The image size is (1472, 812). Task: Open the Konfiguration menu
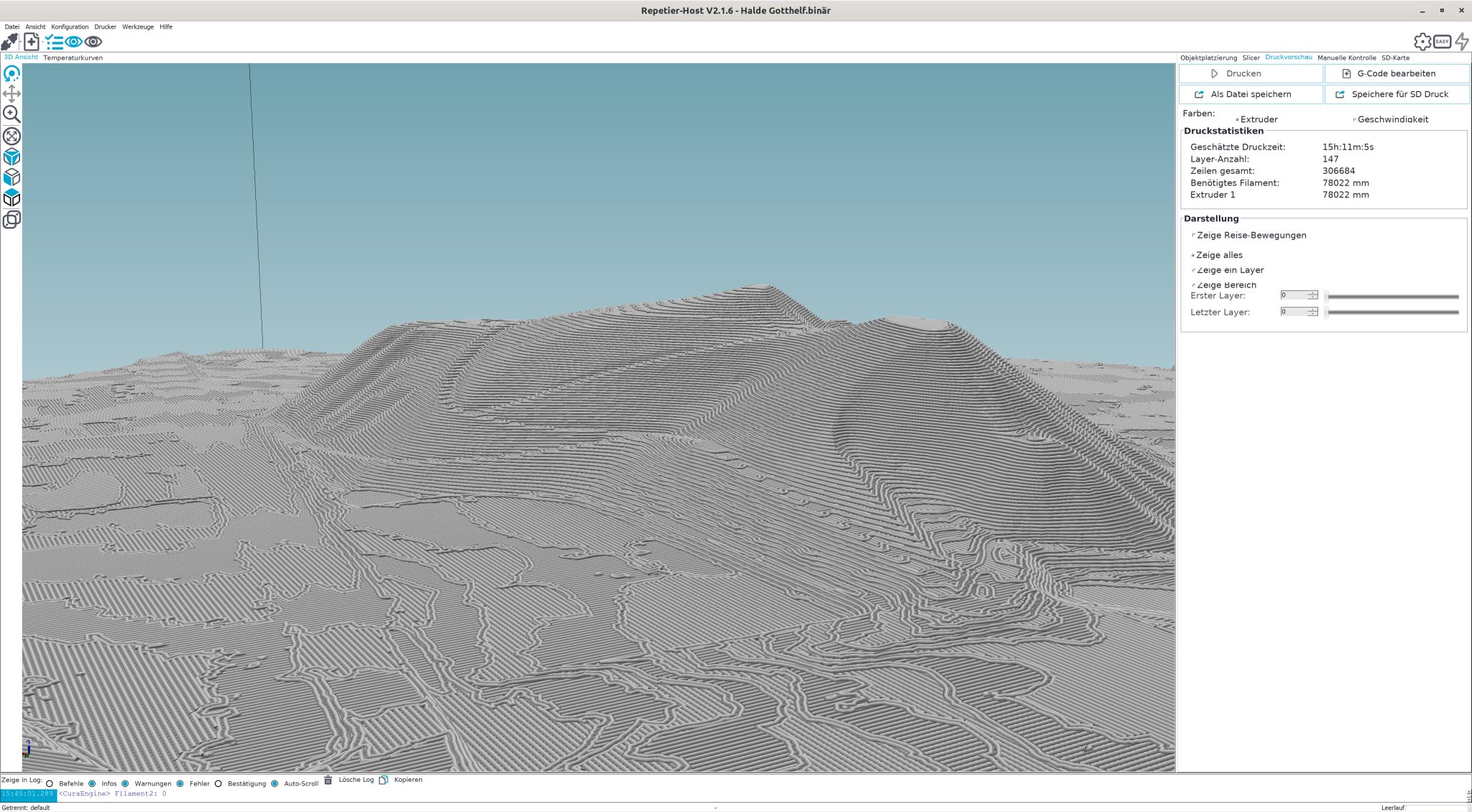[x=70, y=27]
